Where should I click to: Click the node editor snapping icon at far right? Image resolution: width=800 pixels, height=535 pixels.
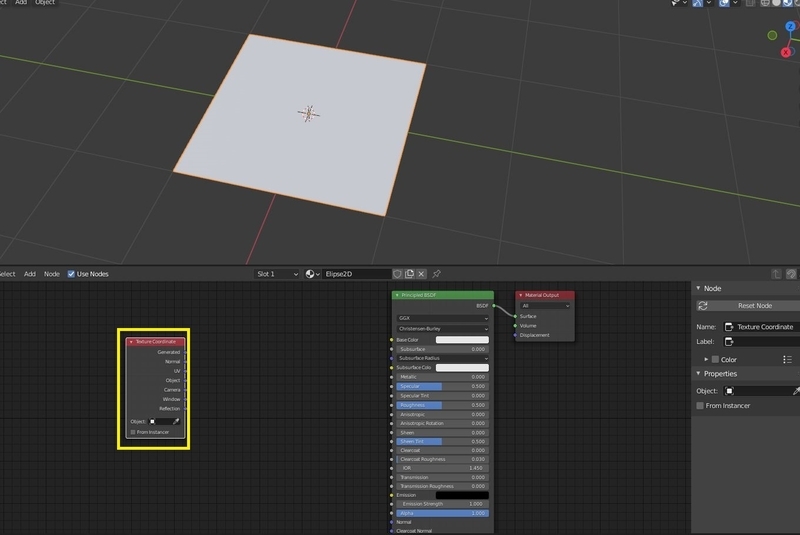[x=791, y=274]
